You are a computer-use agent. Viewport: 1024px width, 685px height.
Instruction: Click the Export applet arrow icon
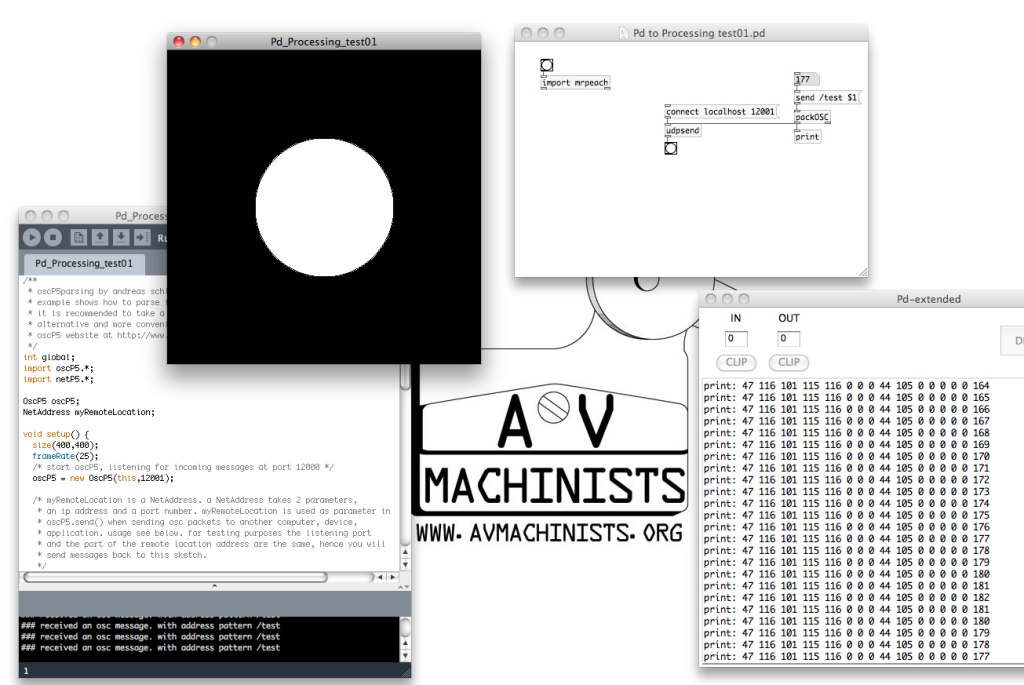[142, 237]
